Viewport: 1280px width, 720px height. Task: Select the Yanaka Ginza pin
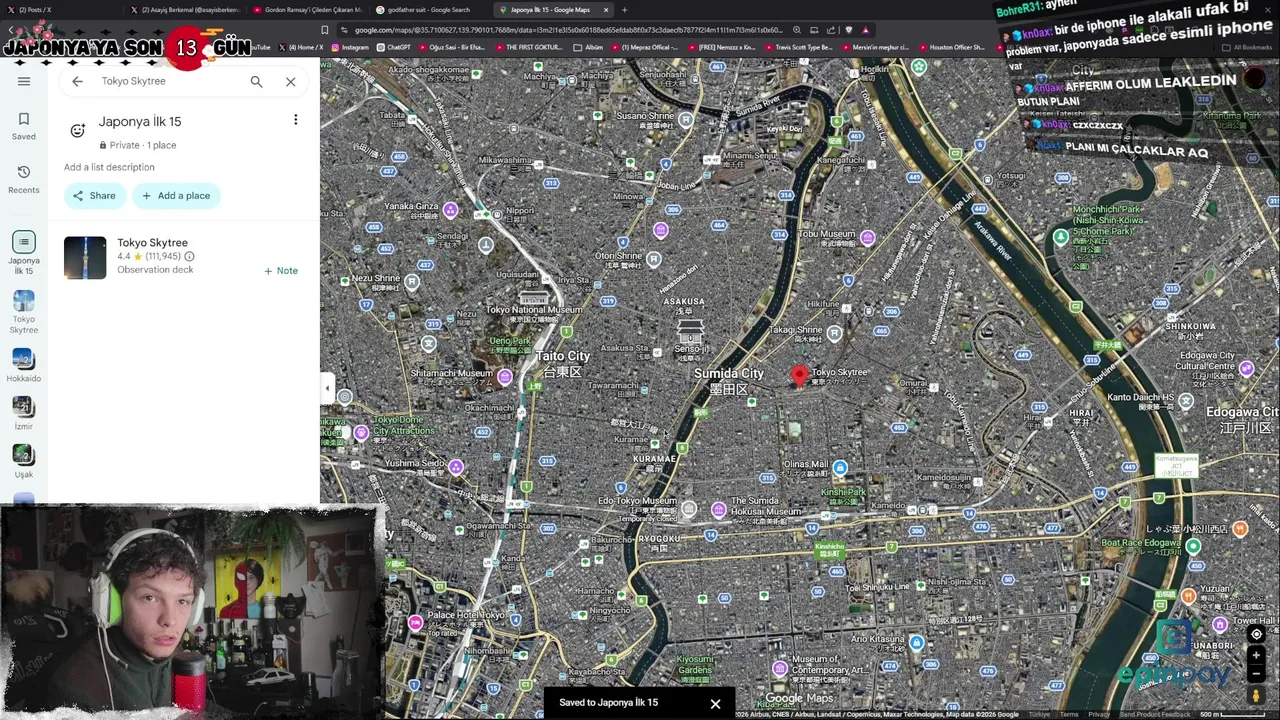pyautogui.click(x=451, y=210)
